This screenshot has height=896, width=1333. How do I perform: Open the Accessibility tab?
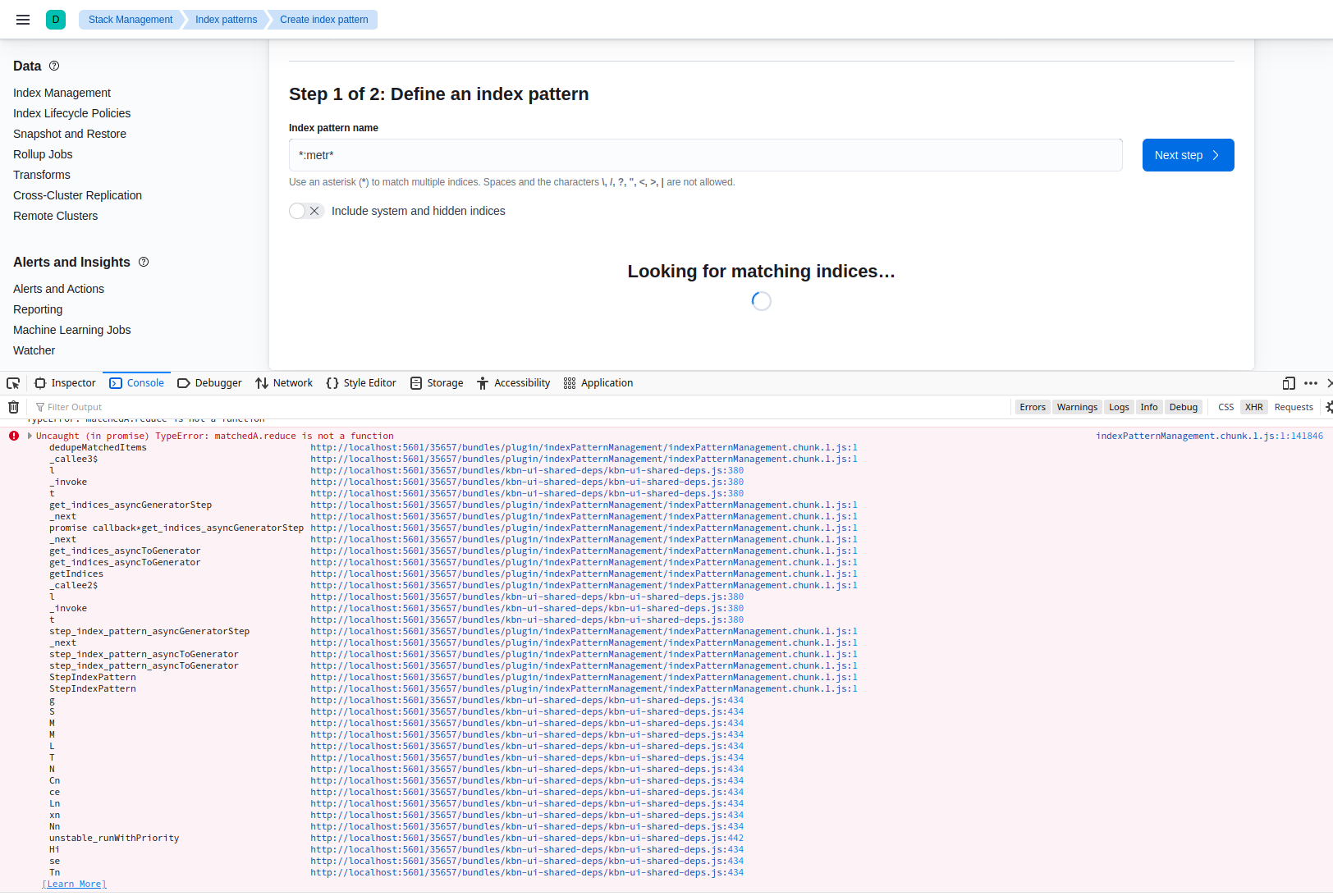514,383
